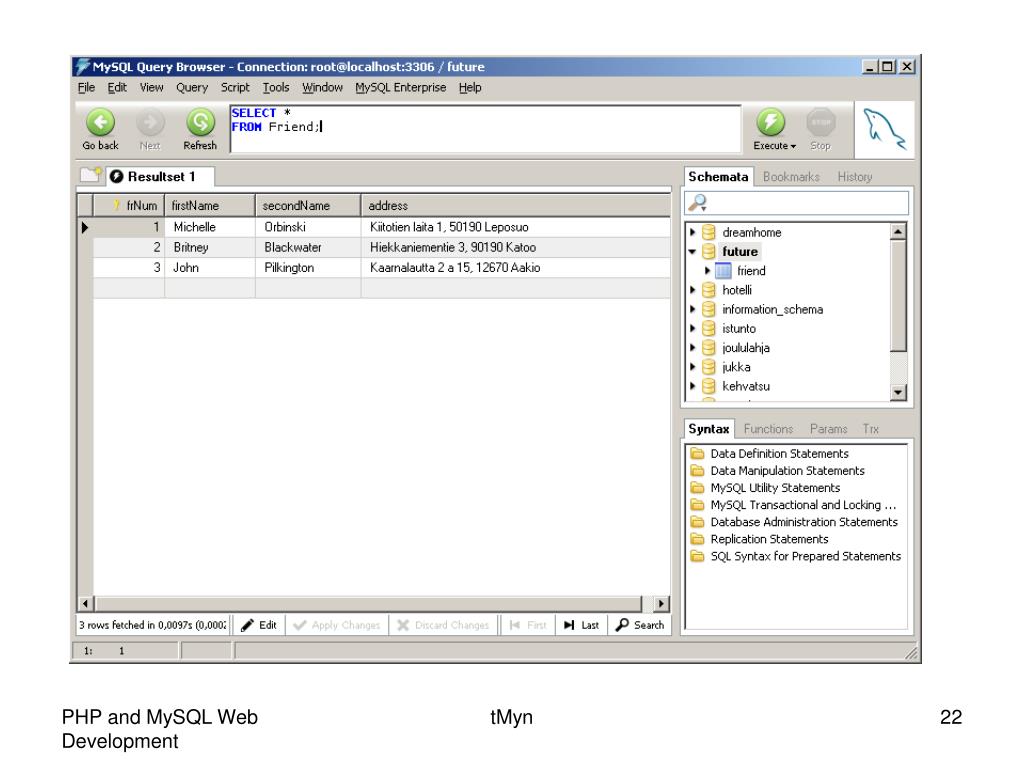Expand the friend table node
This screenshot has width=1024, height=768.
[707, 270]
